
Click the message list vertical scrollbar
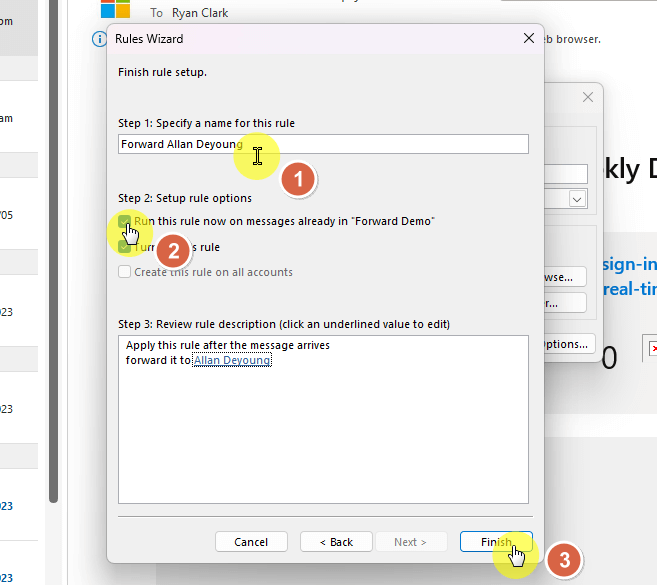[x=53, y=251]
